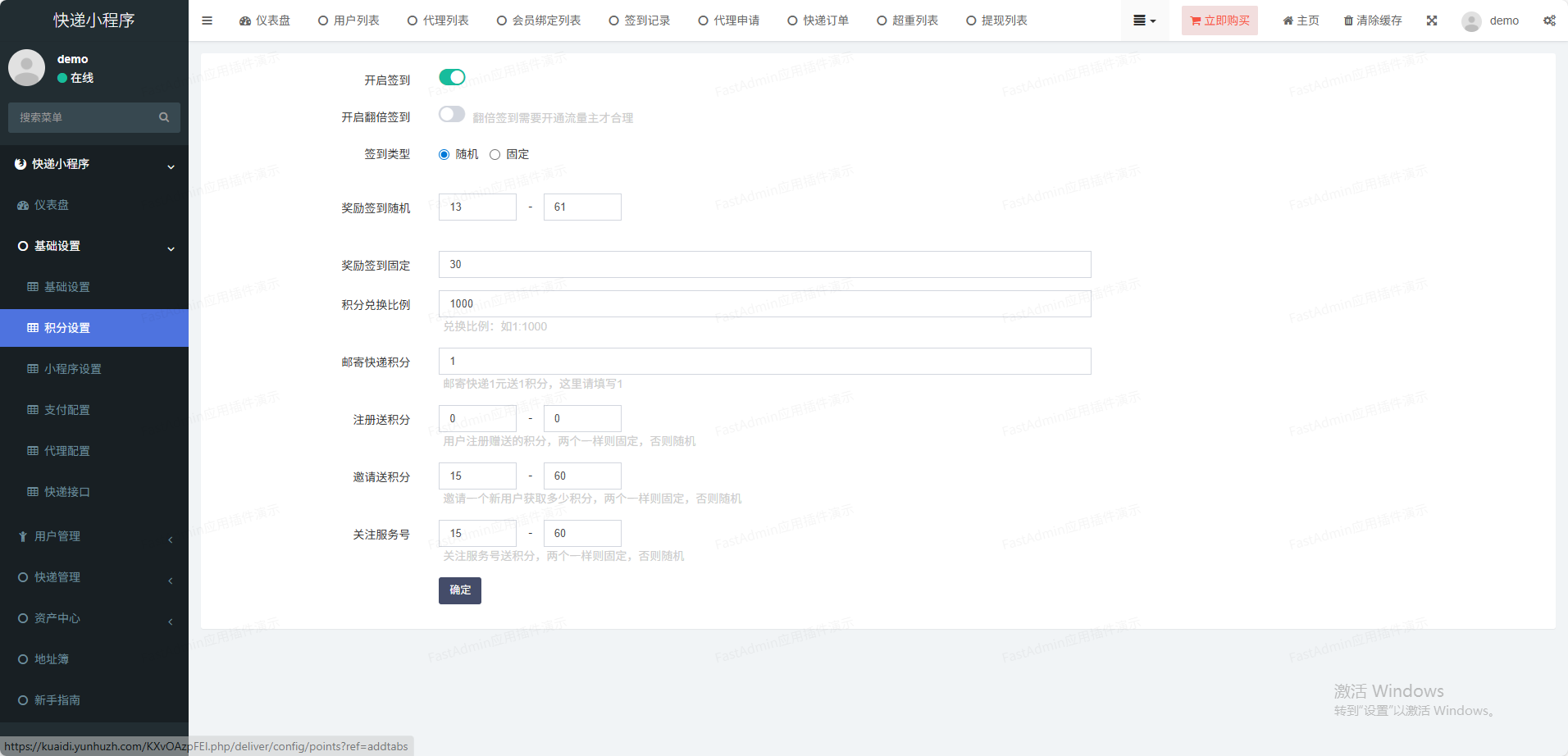1568x756 pixels.
Task: Click the trash icon for 清除缓存
Action: click(1348, 20)
